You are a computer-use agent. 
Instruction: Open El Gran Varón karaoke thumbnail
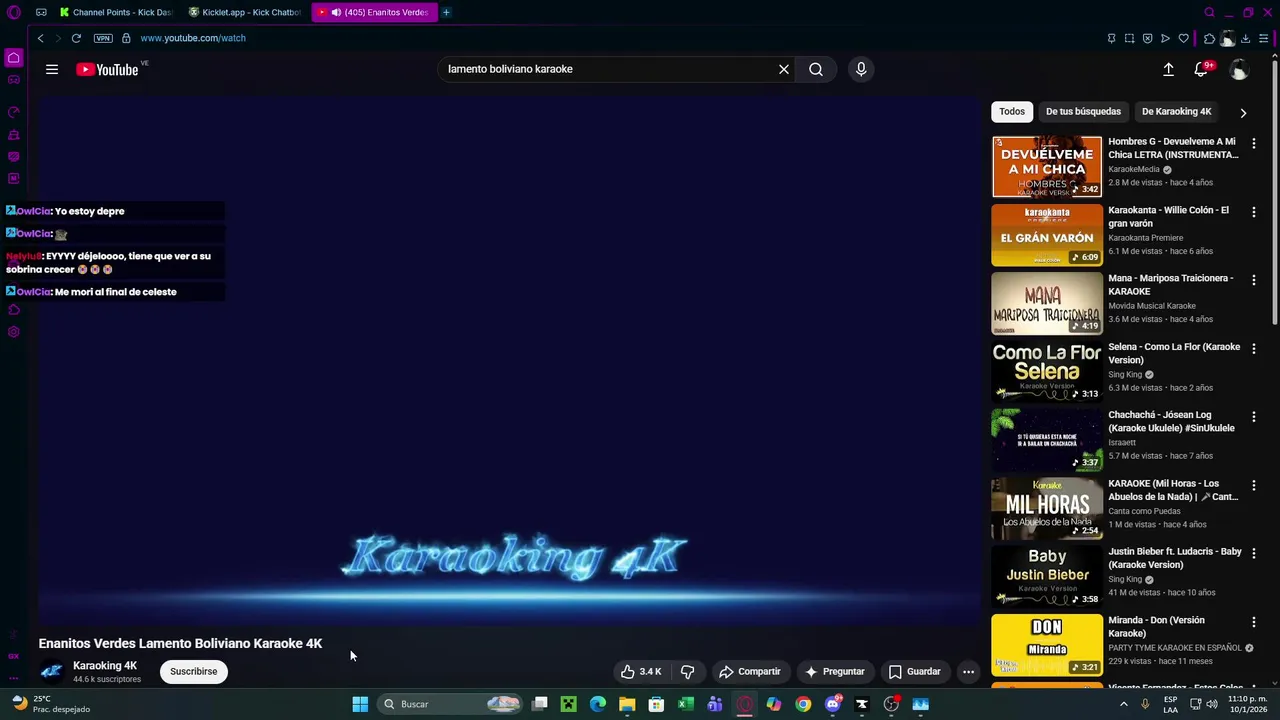point(1047,235)
